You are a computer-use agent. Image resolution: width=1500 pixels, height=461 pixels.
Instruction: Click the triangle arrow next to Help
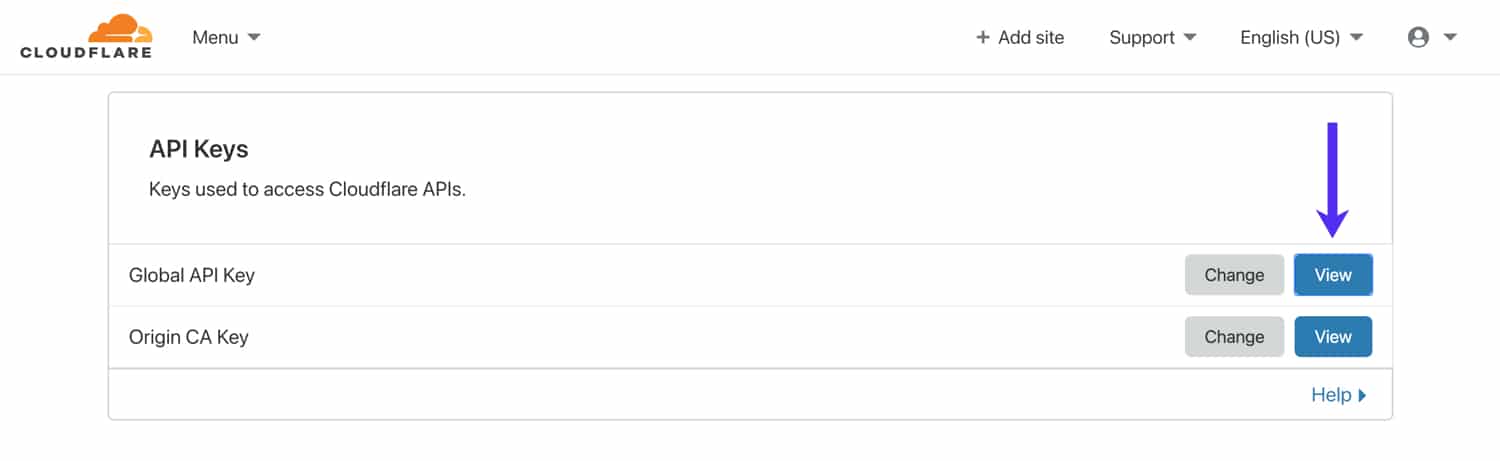coord(1362,396)
